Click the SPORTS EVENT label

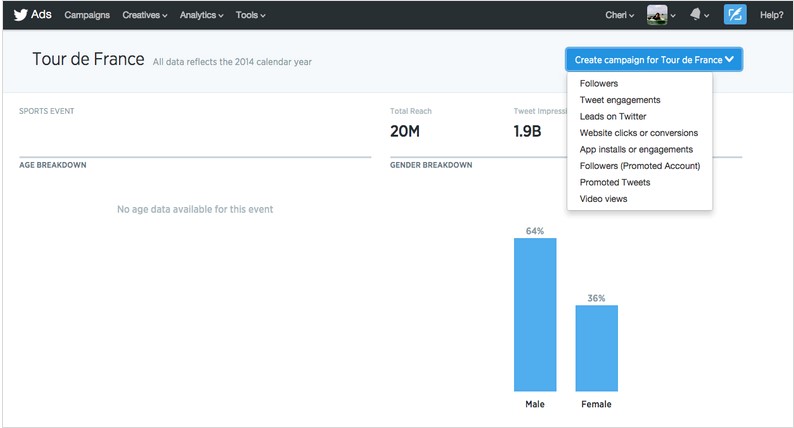(47, 111)
